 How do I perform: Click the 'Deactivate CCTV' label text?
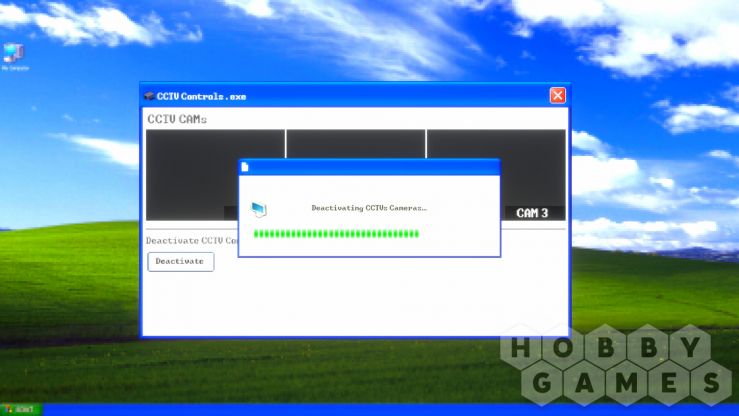tap(192, 240)
